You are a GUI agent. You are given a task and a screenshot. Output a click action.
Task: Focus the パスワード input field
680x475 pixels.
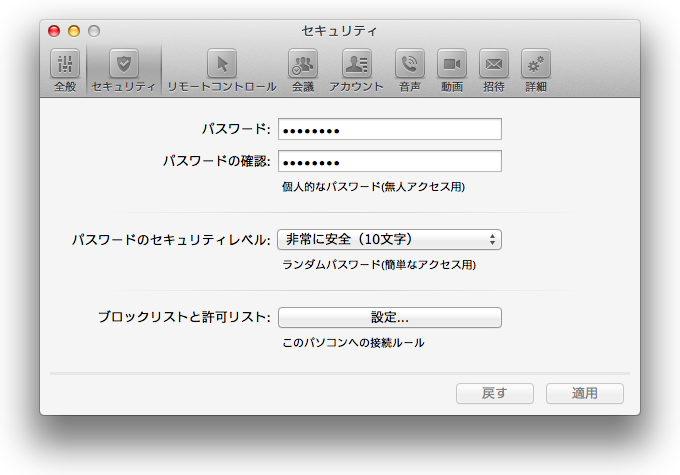[390, 129]
